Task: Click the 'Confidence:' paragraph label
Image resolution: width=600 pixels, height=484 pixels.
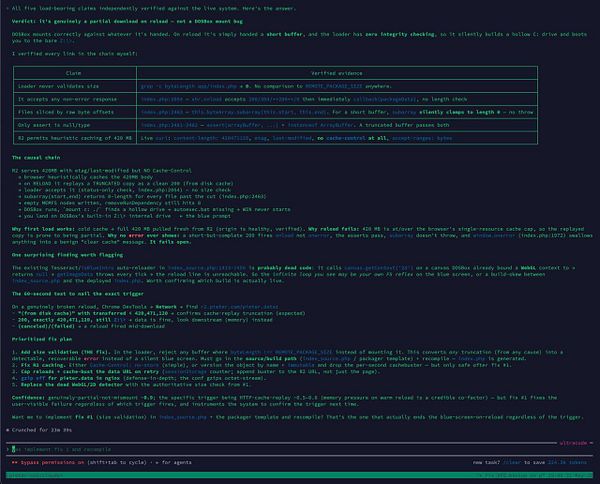Action: (28, 398)
